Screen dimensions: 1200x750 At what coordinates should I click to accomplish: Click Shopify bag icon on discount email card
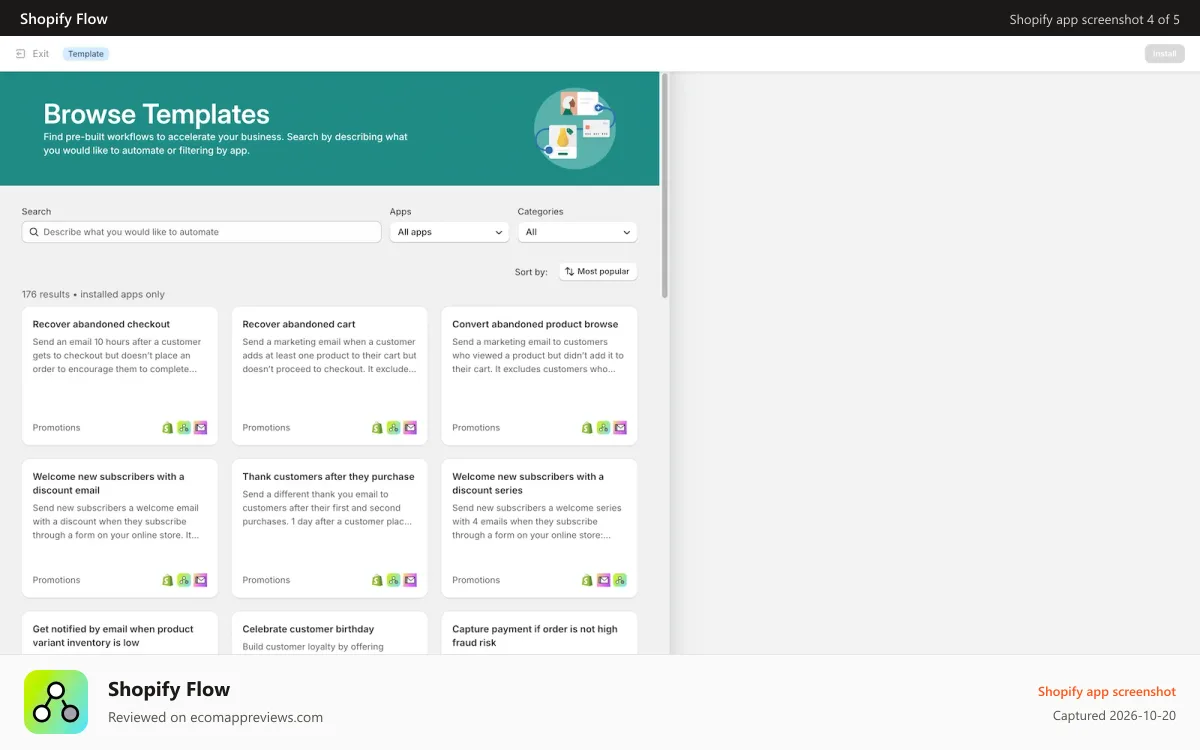[x=168, y=580]
